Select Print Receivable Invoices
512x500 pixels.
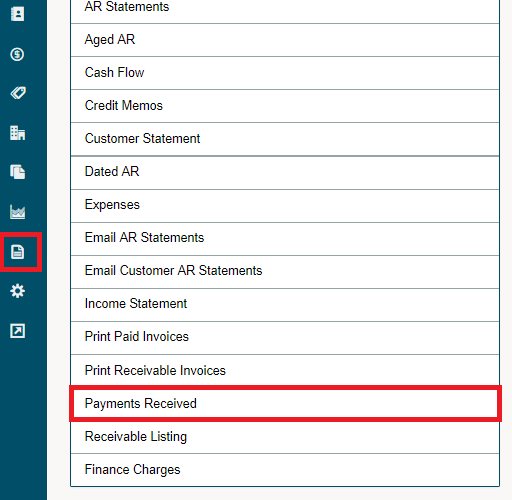coord(285,371)
